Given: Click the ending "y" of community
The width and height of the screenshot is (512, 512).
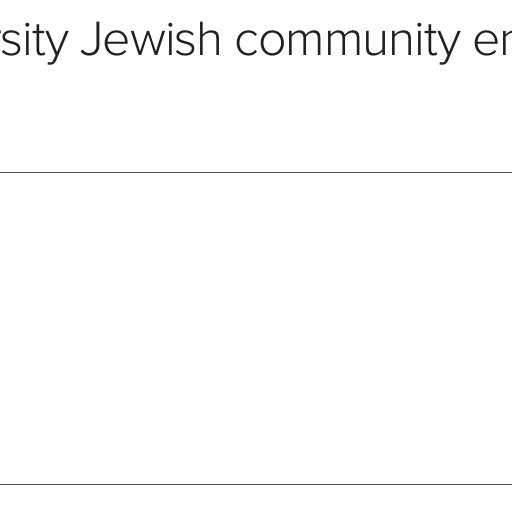Looking at the screenshot, I should tap(447, 47).
